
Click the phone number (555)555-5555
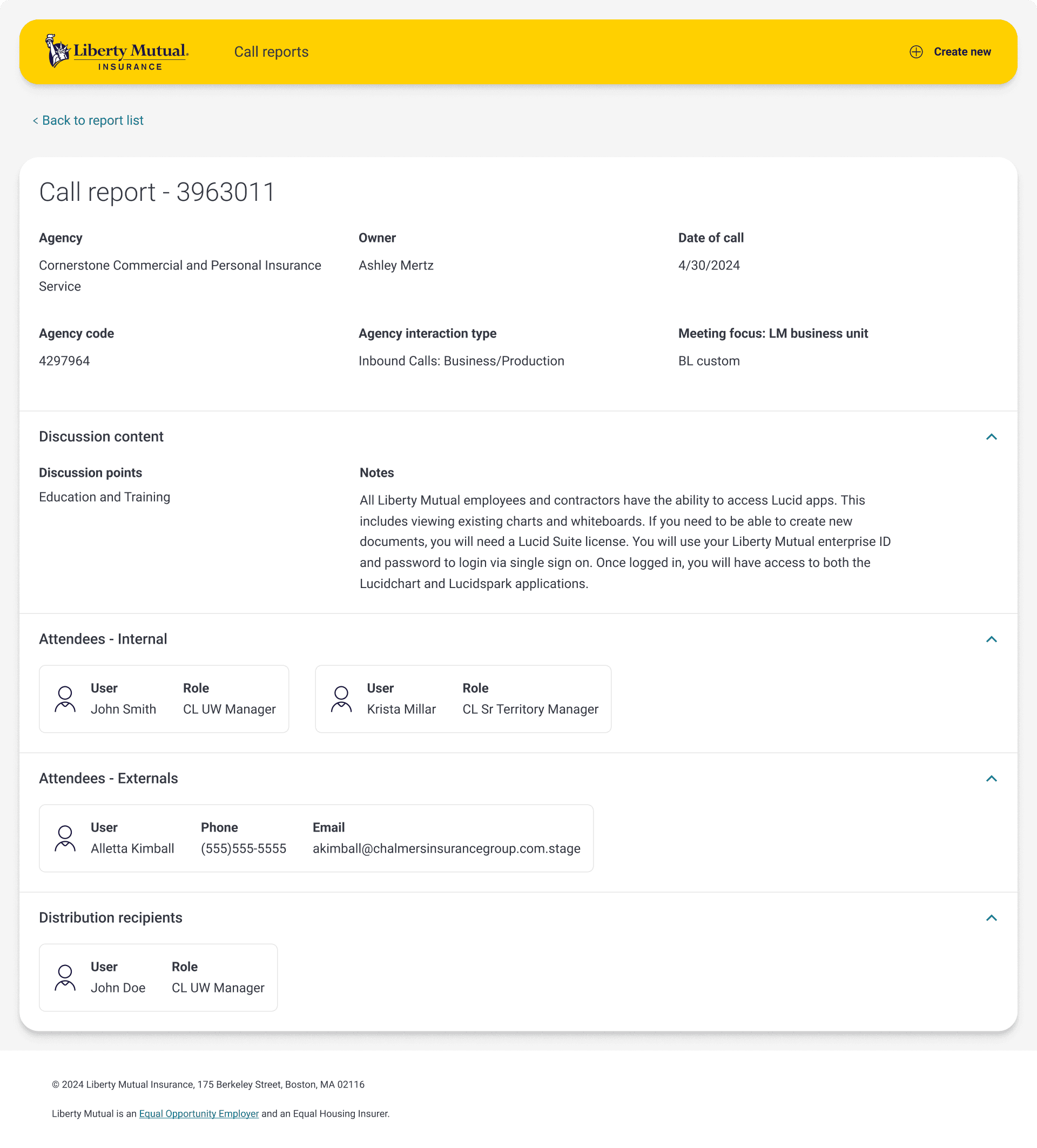(243, 848)
